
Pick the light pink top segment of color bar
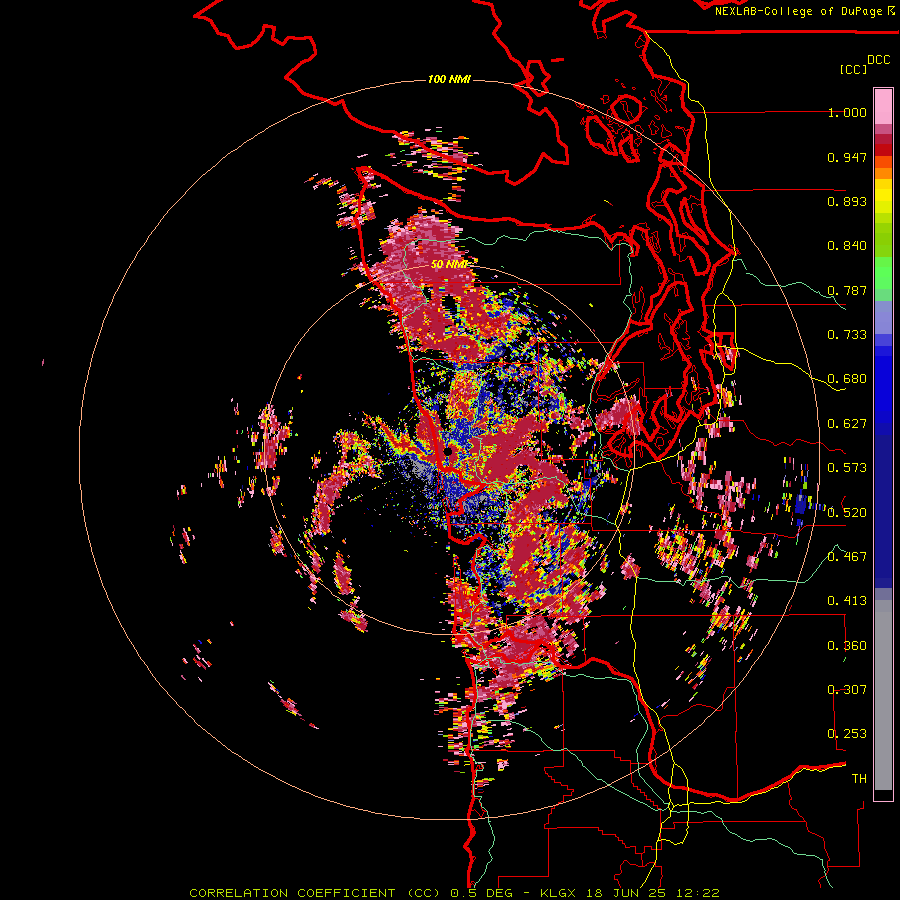click(883, 106)
